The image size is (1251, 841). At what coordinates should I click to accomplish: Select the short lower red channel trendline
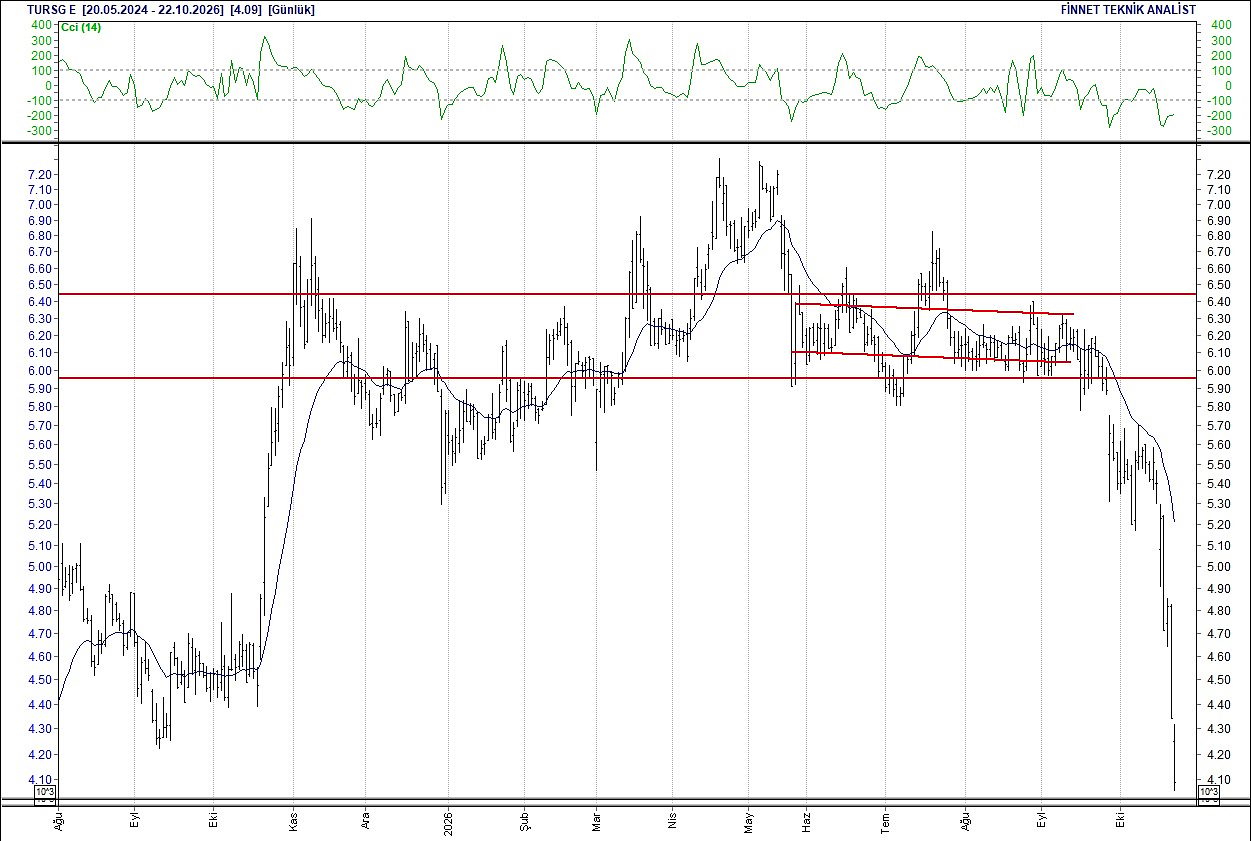[x=931, y=357]
